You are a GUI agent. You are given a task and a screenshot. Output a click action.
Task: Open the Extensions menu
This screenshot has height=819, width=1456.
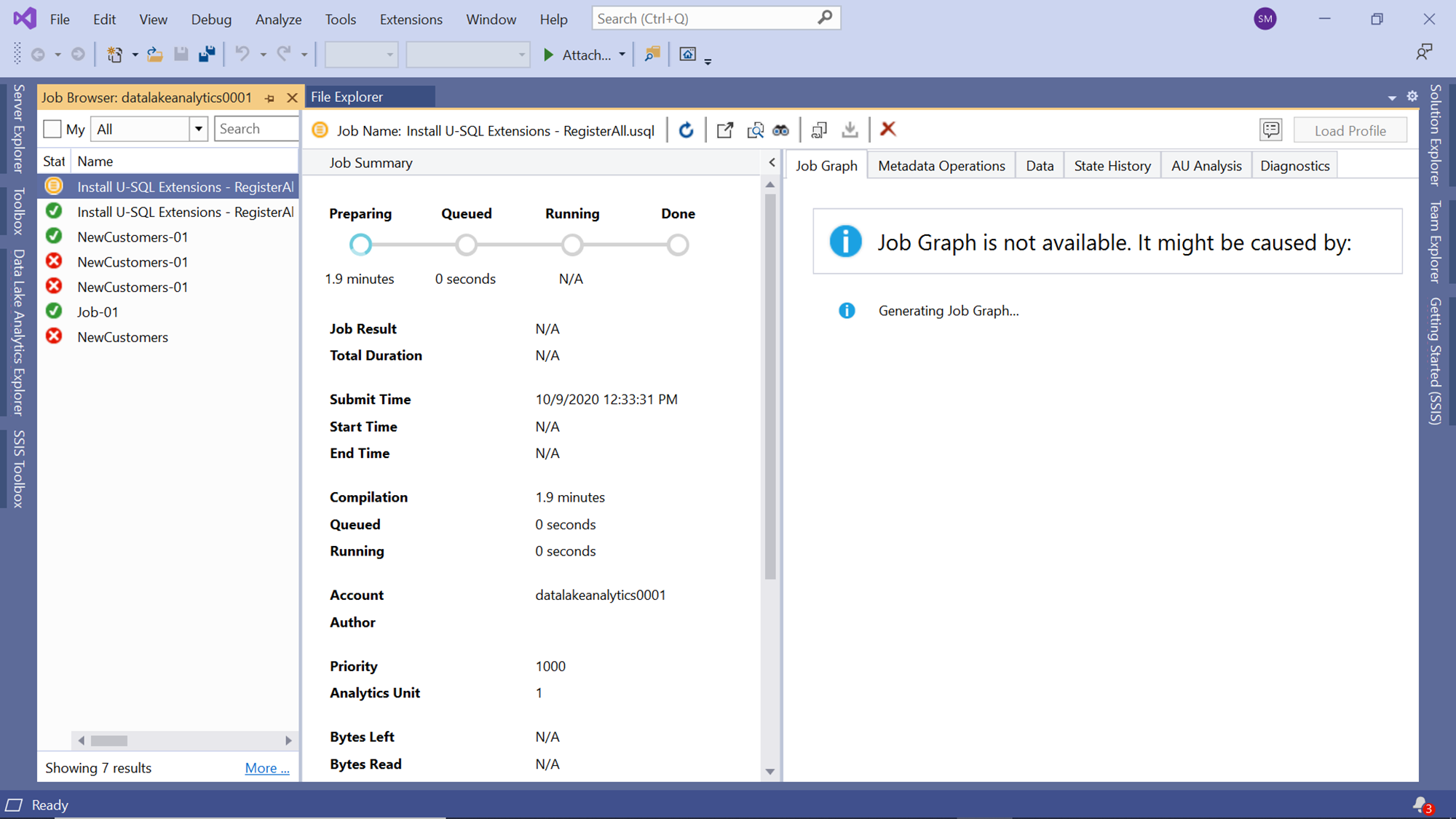click(411, 20)
